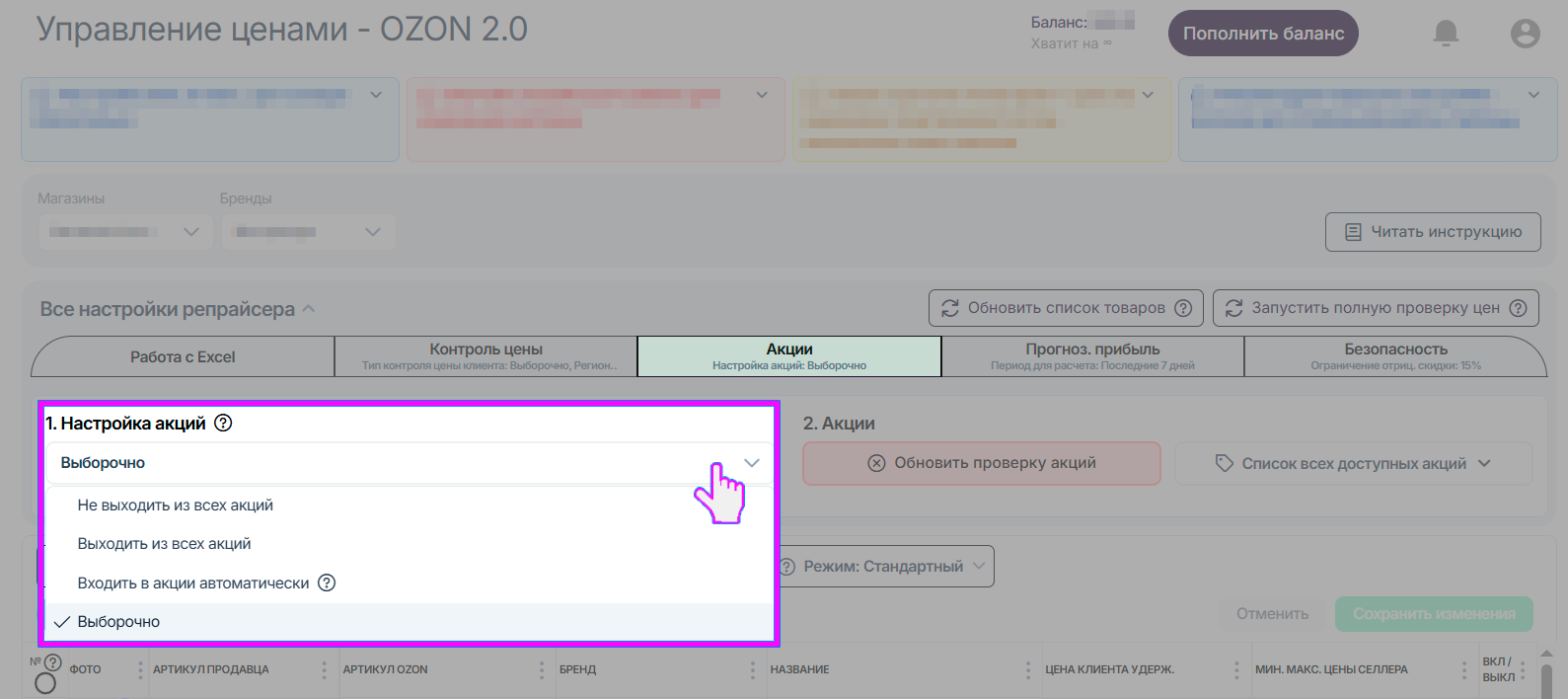Click НАЗВАНИЕ column header
Viewport: 1568px width, 699px height.
point(799,669)
